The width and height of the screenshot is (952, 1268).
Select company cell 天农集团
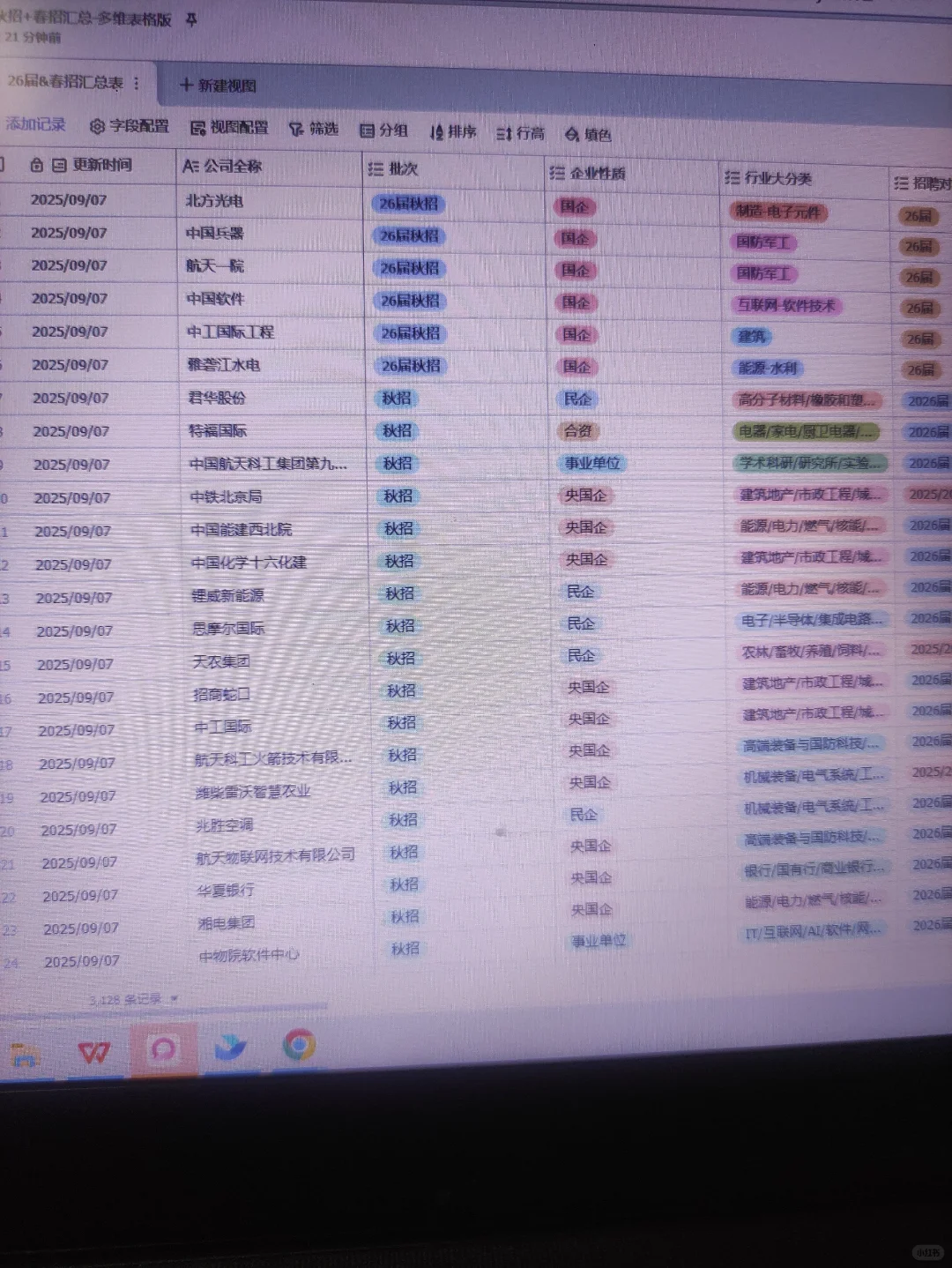221,661
